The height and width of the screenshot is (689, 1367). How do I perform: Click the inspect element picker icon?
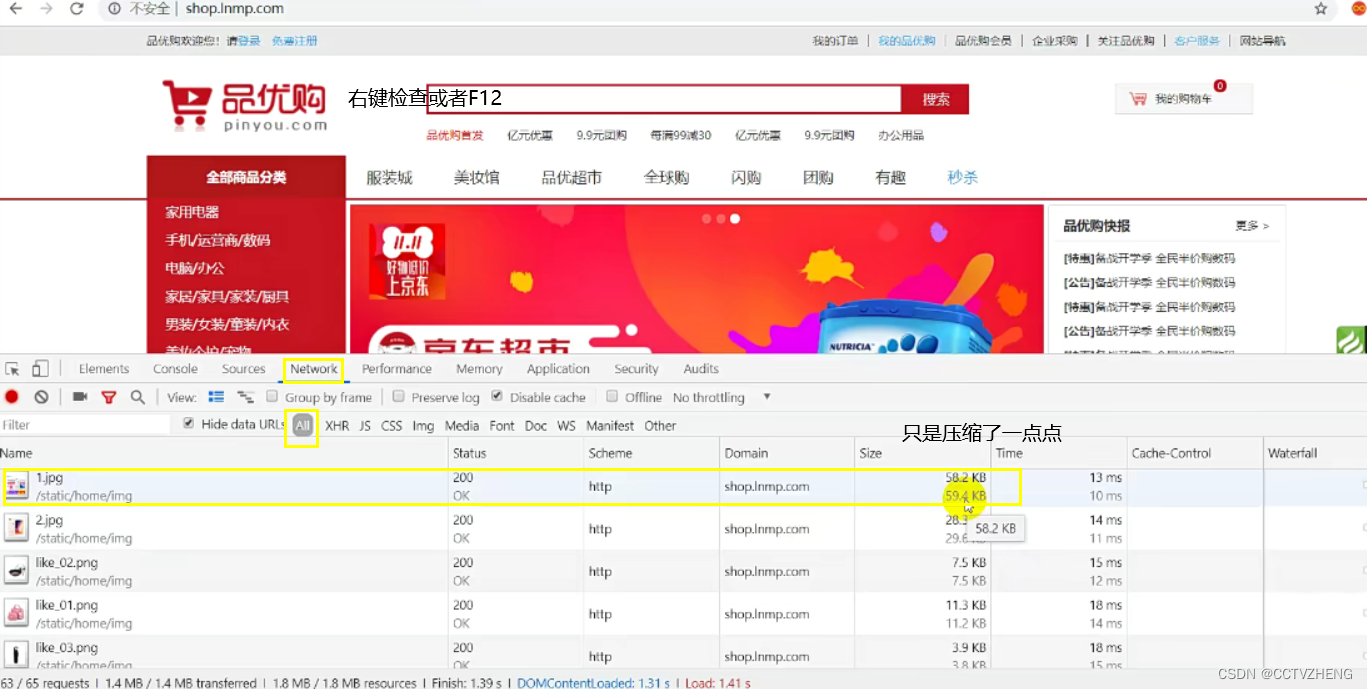pos(13,369)
